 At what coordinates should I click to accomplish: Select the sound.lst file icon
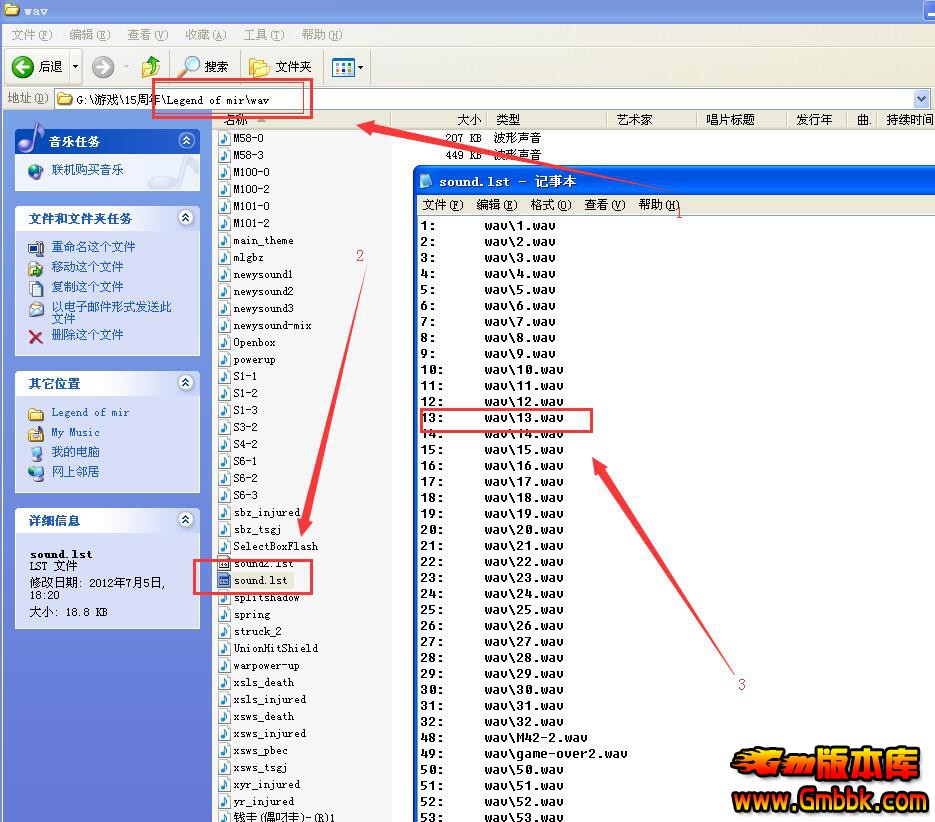225,580
